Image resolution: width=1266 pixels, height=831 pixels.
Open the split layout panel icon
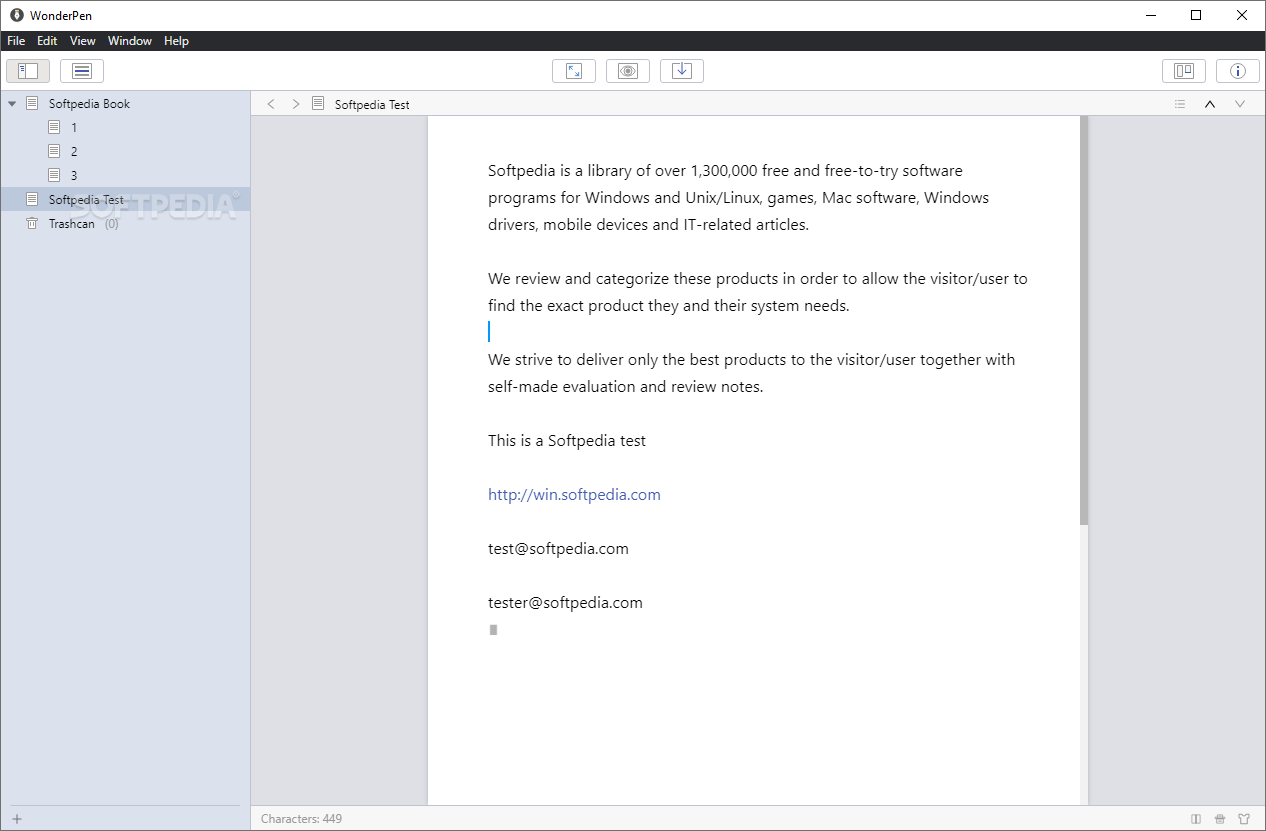1184,71
